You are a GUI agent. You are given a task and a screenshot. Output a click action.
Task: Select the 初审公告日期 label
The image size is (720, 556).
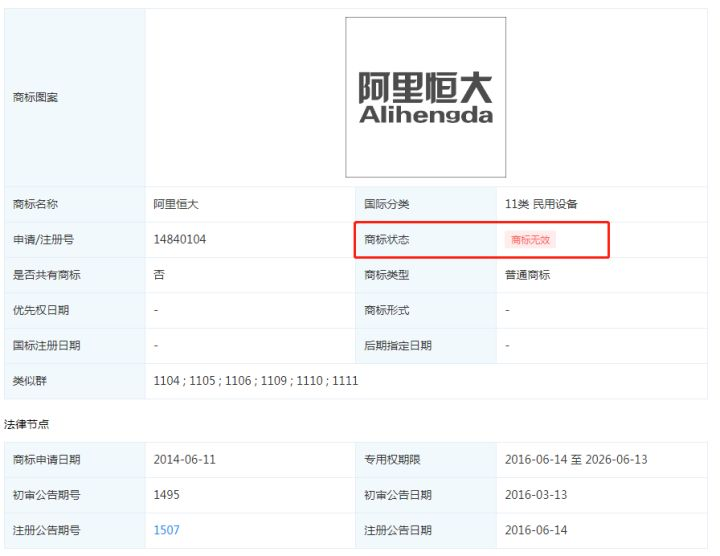click(x=398, y=495)
